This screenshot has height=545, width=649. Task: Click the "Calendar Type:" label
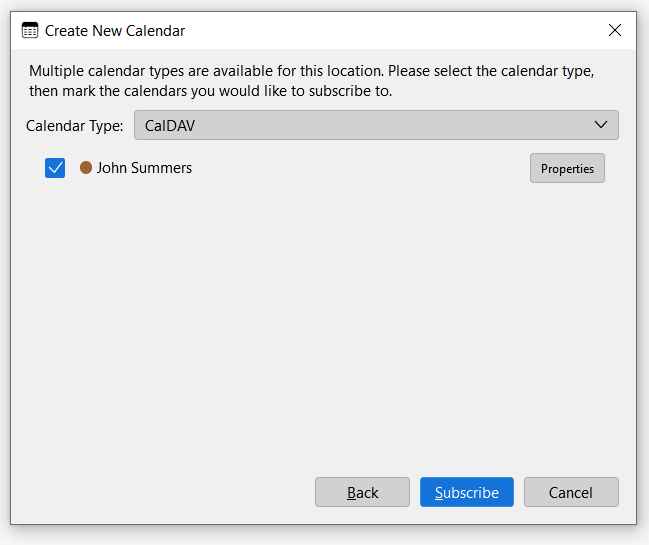tap(75, 125)
